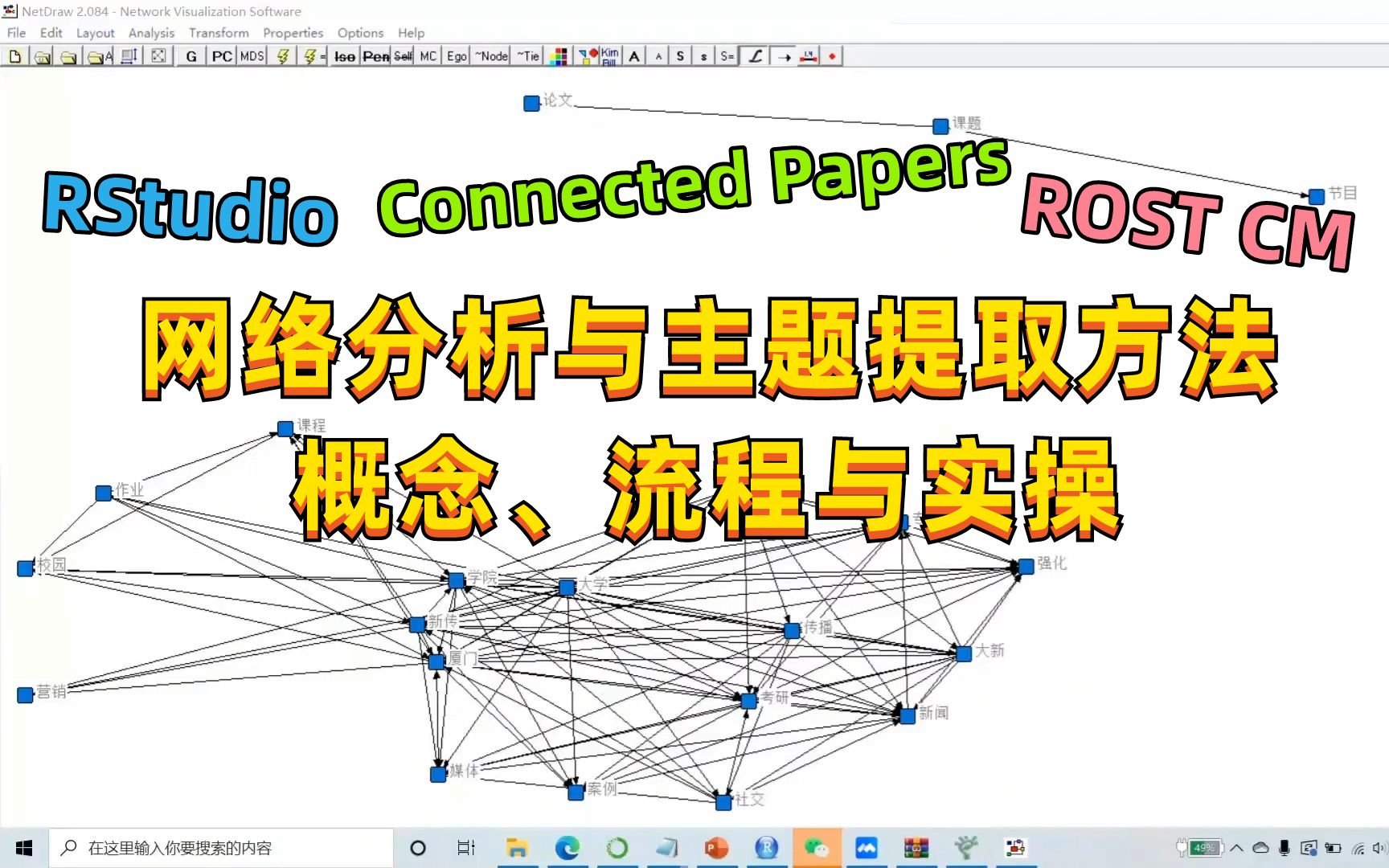Open PowerPoint from the taskbar
The width and height of the screenshot is (1389, 868).
pyautogui.click(x=716, y=848)
